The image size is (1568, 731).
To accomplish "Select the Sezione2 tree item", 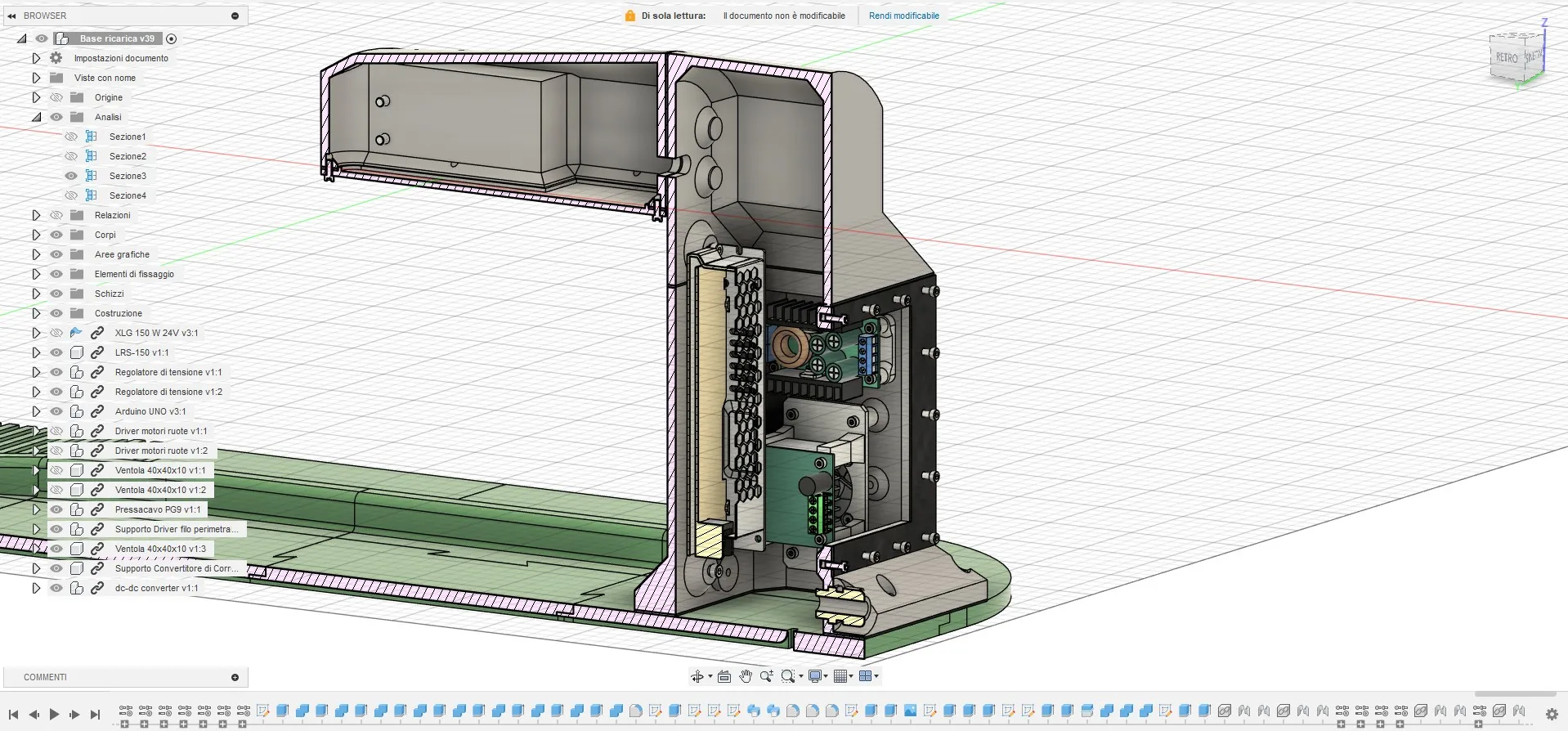I will pyautogui.click(x=128, y=156).
